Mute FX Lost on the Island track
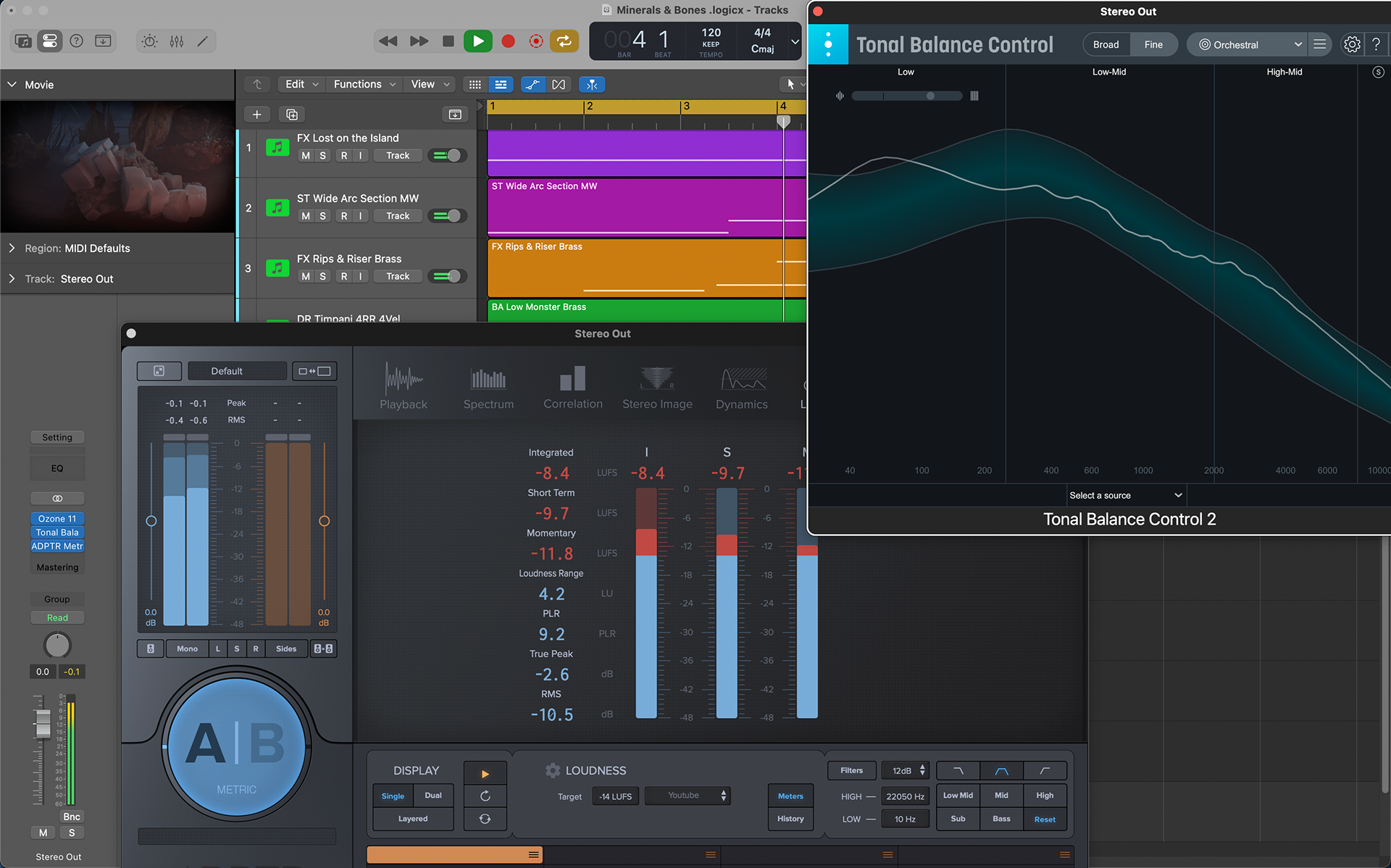Image resolution: width=1391 pixels, height=868 pixels. (x=306, y=156)
